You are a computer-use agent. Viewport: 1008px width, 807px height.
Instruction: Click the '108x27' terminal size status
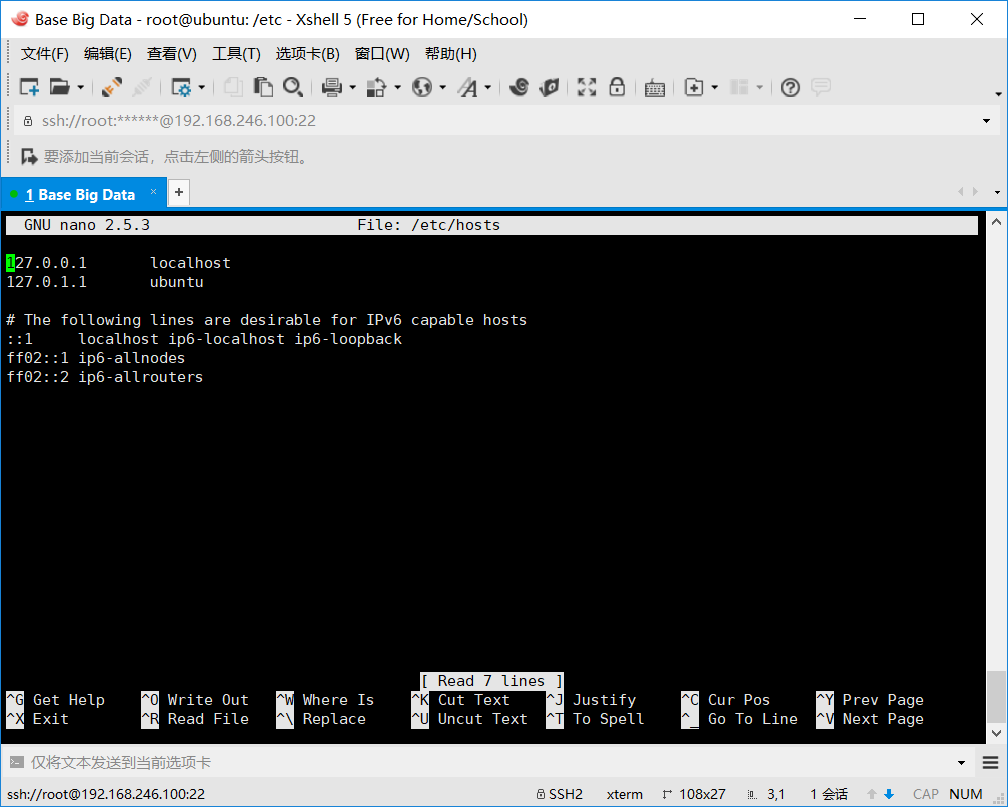tap(694, 794)
